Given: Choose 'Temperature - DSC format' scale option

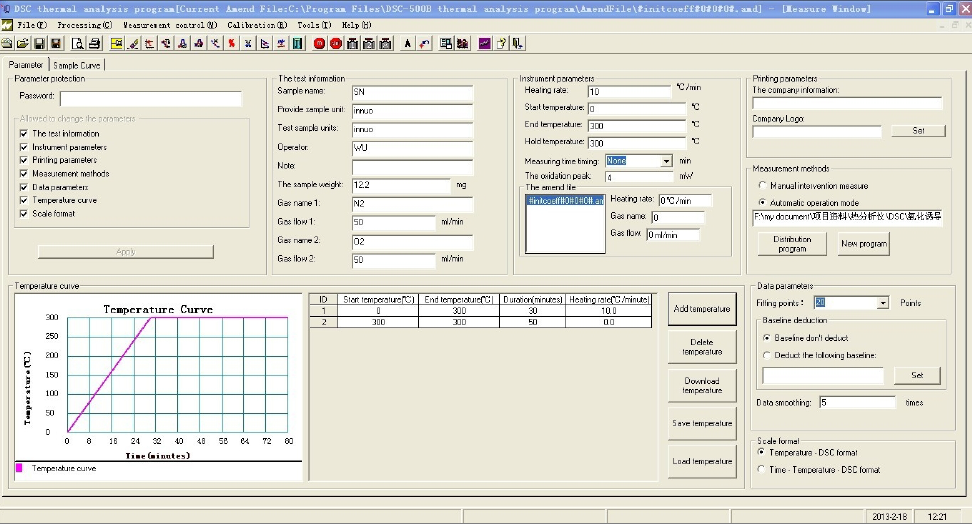Looking at the screenshot, I should [761, 452].
